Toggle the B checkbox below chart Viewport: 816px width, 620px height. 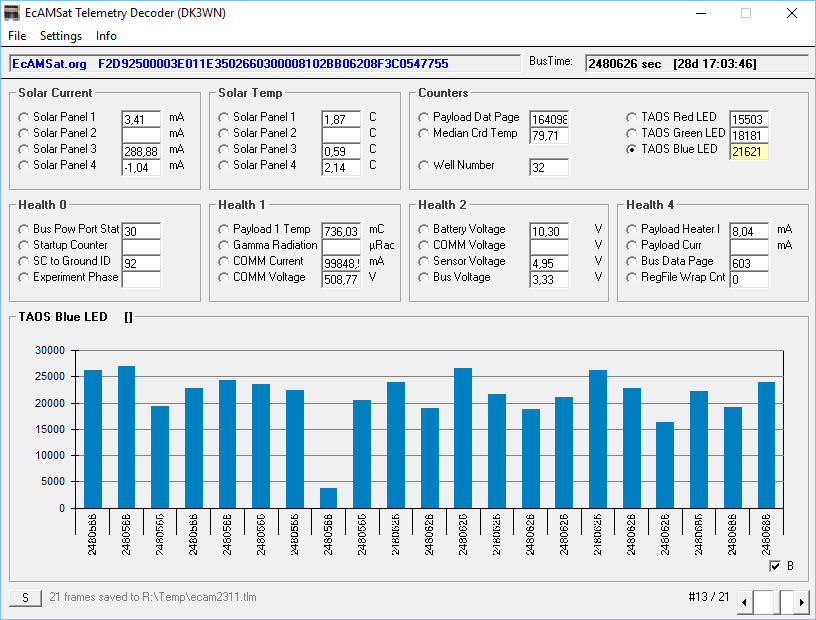[775, 566]
